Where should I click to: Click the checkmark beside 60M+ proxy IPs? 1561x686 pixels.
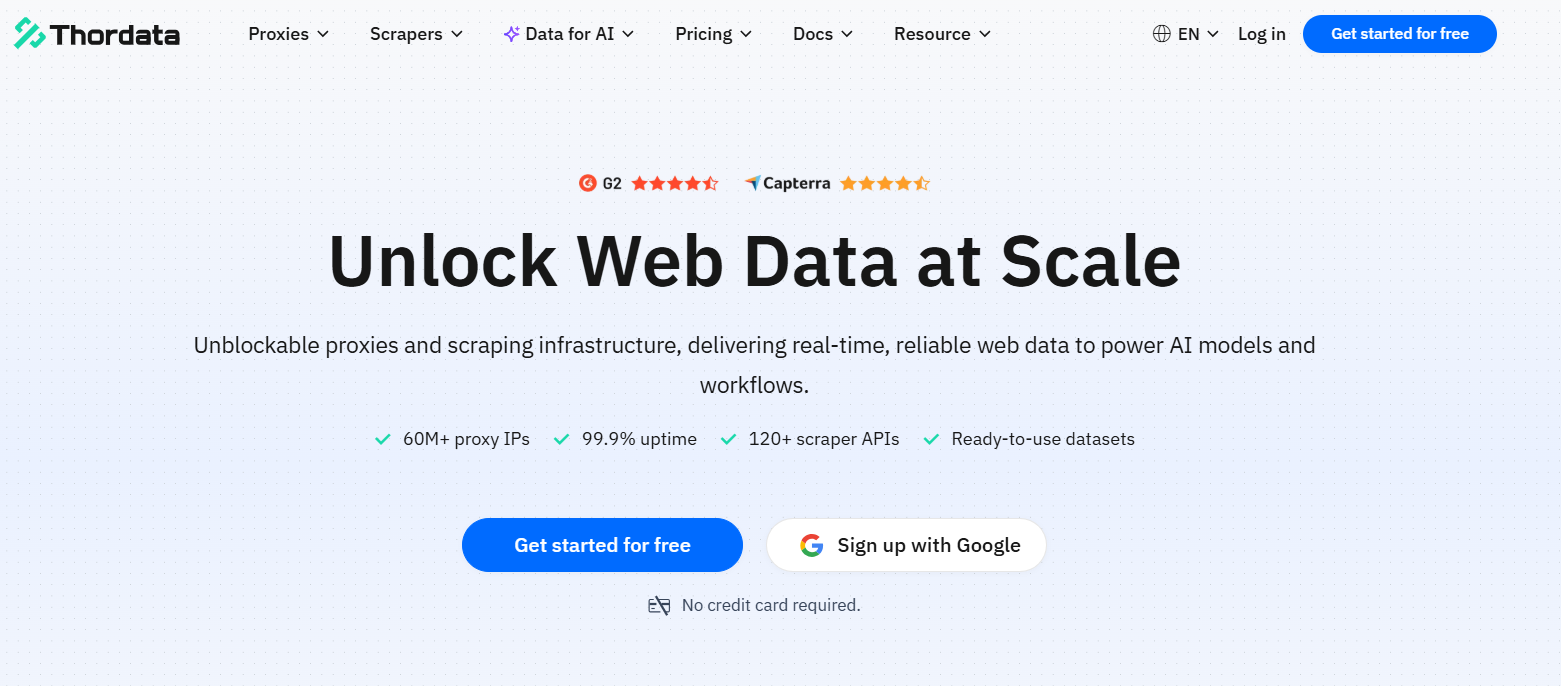382,439
